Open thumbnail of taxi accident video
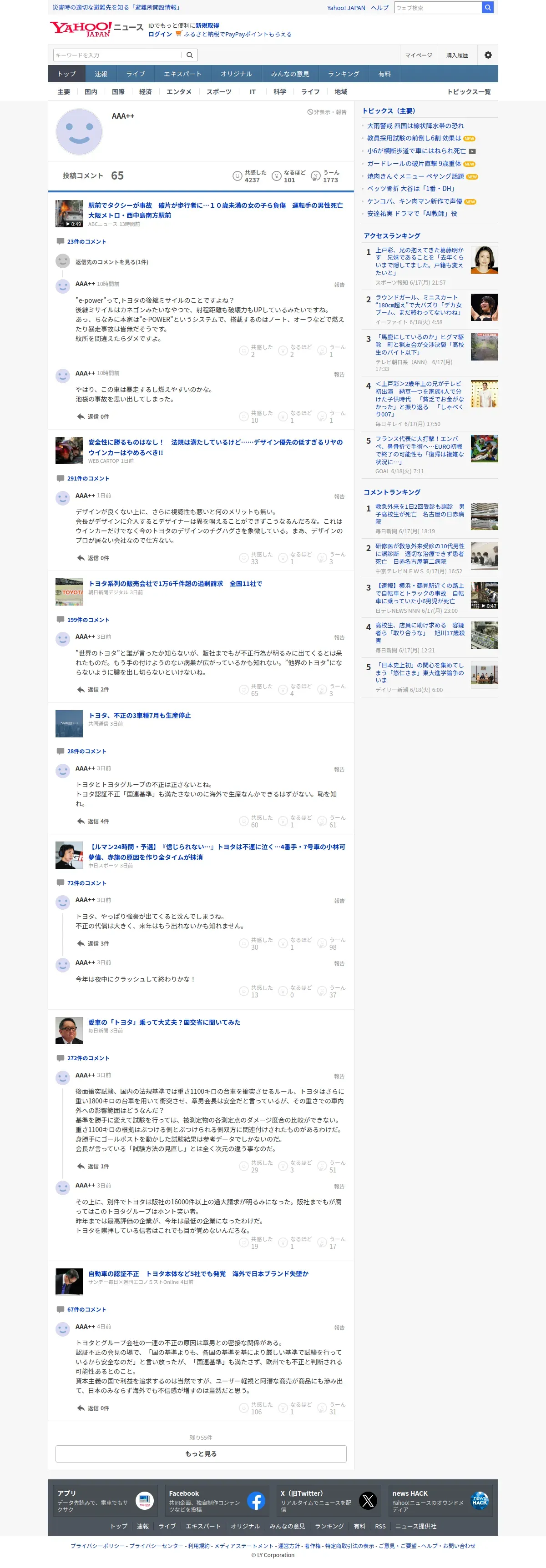546x1568 pixels. [x=69, y=214]
